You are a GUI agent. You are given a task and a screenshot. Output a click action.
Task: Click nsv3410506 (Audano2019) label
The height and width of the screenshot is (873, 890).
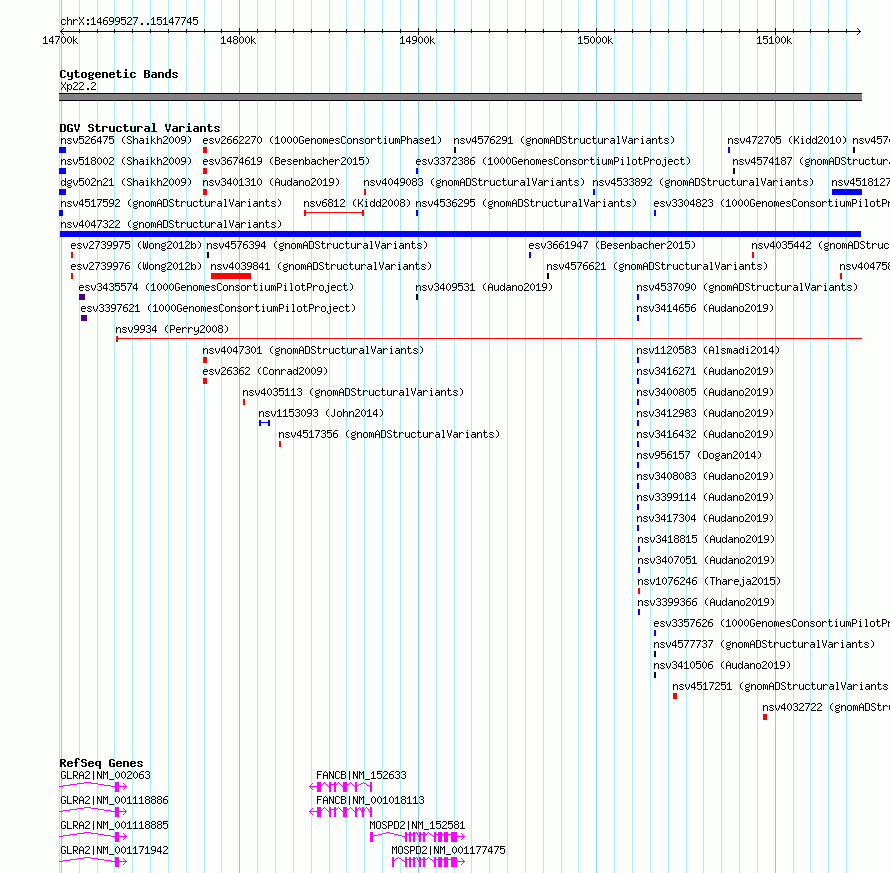pyautogui.click(x=722, y=665)
